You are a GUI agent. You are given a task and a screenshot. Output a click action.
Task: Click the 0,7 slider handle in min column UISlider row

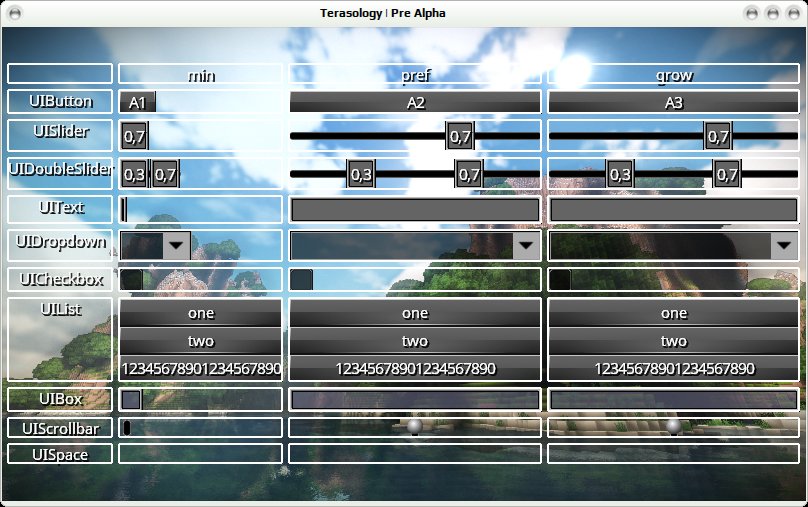134,136
